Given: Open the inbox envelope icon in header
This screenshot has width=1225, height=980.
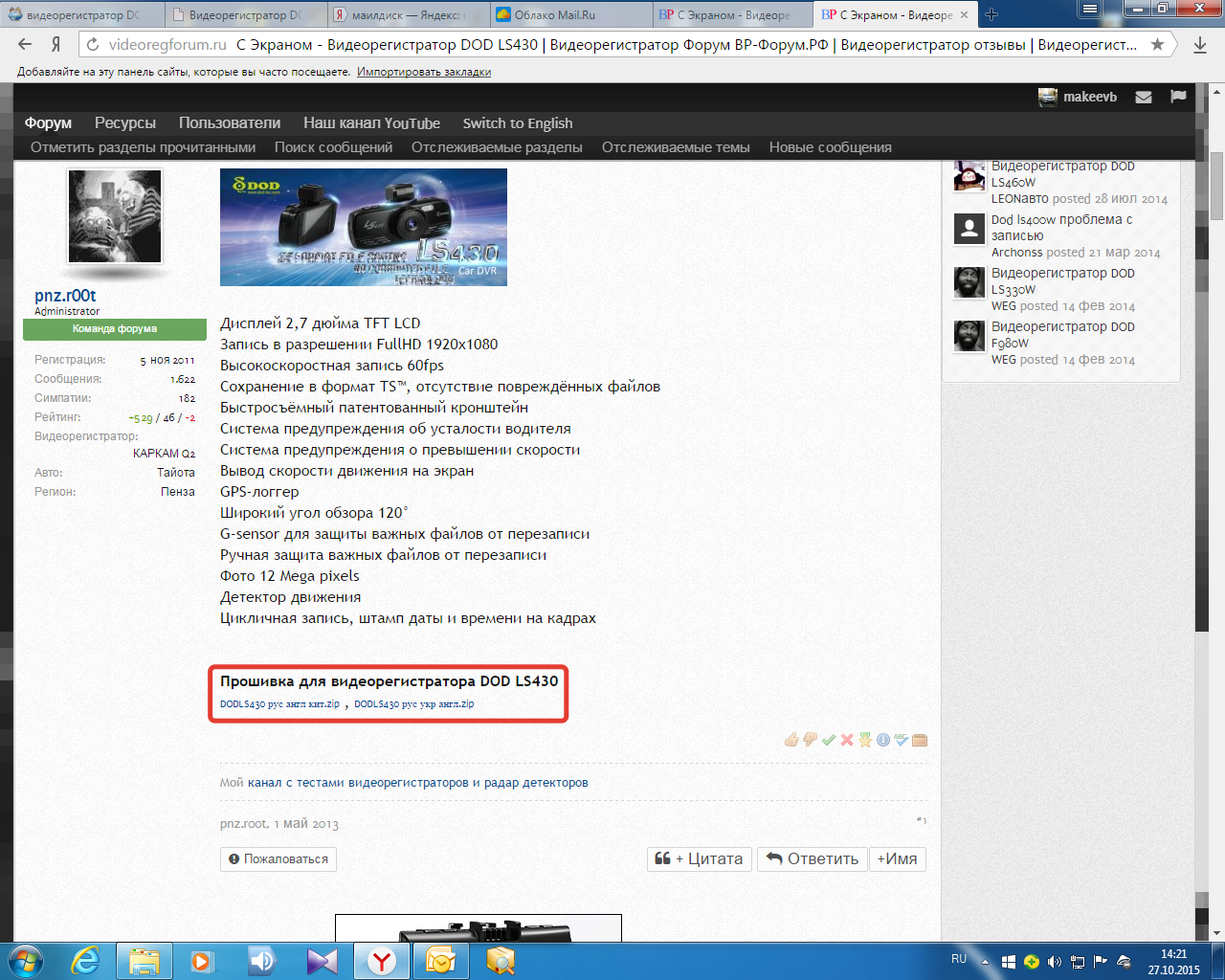Looking at the screenshot, I should [1143, 97].
